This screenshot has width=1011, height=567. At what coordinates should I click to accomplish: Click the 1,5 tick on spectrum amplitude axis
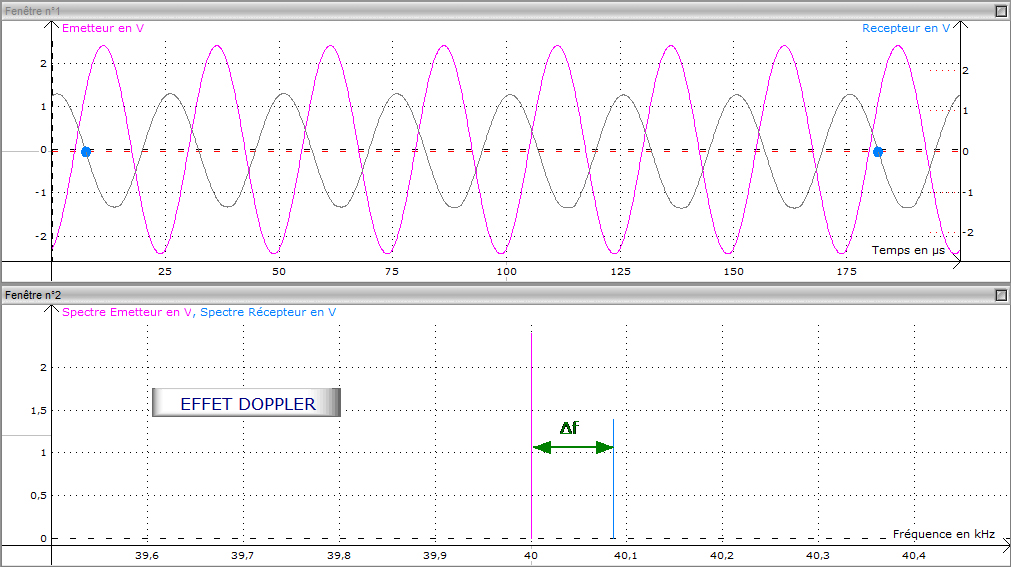(x=39, y=411)
